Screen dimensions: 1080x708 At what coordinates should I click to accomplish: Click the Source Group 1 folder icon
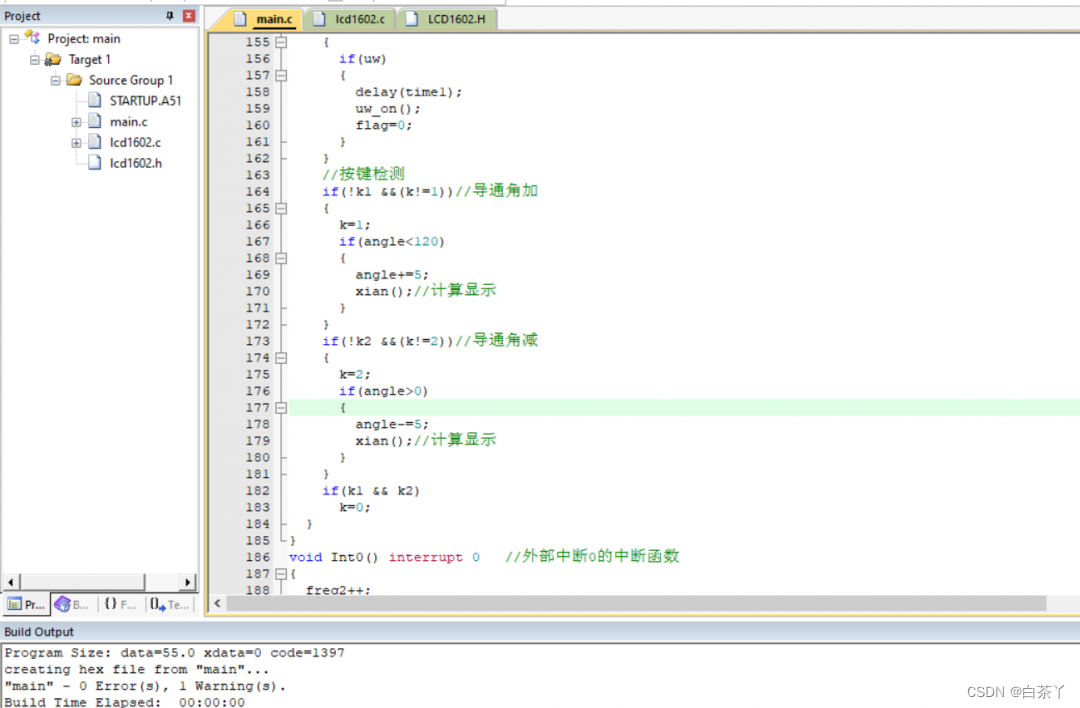click(74, 80)
